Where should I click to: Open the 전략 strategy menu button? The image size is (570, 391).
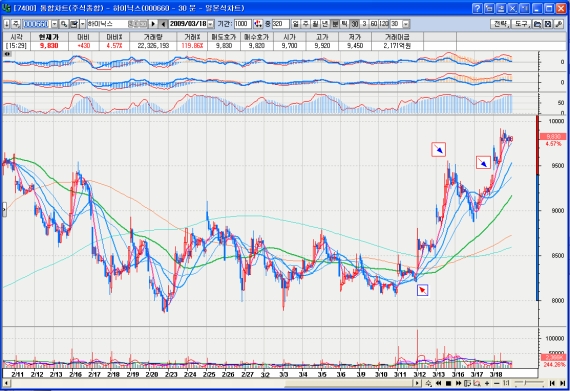[x=500, y=24]
